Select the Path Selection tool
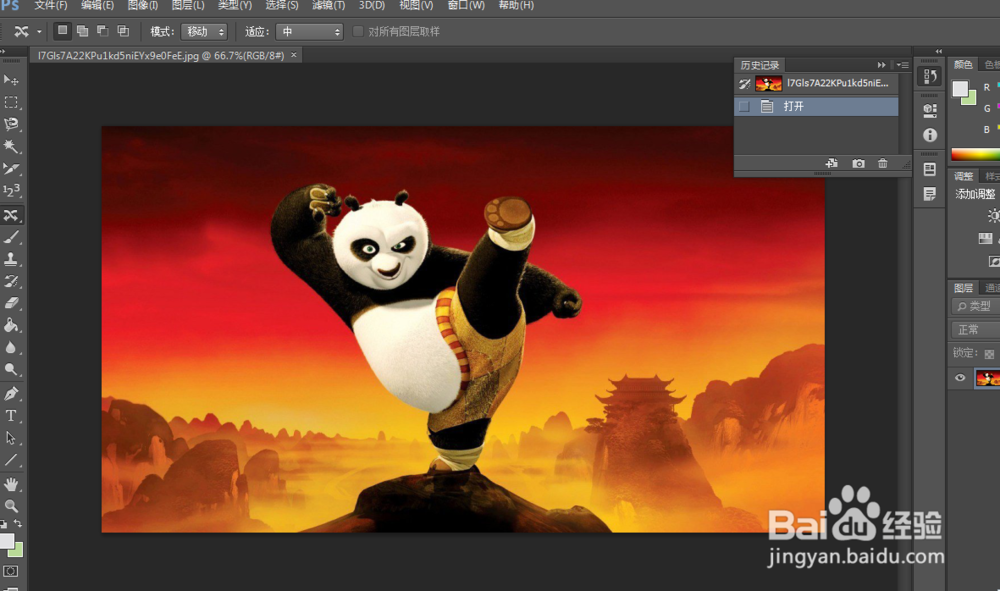 pyautogui.click(x=11, y=437)
